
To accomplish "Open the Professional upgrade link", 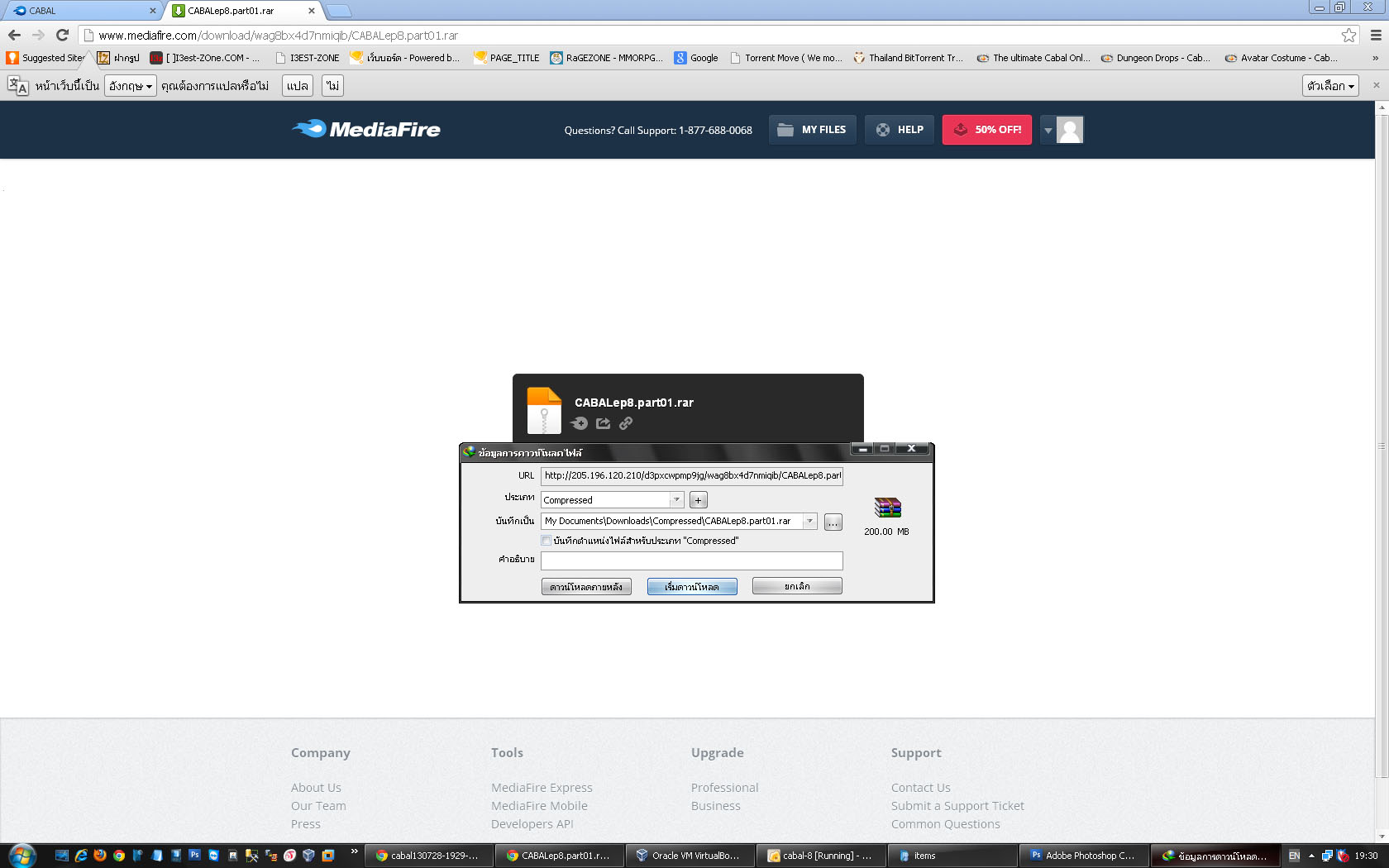I will 724,788.
